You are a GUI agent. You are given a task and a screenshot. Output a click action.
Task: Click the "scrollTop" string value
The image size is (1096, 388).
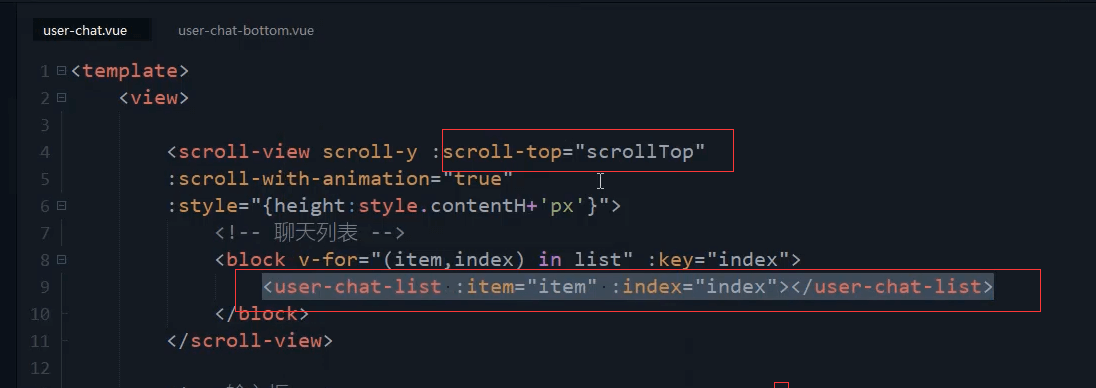640,152
